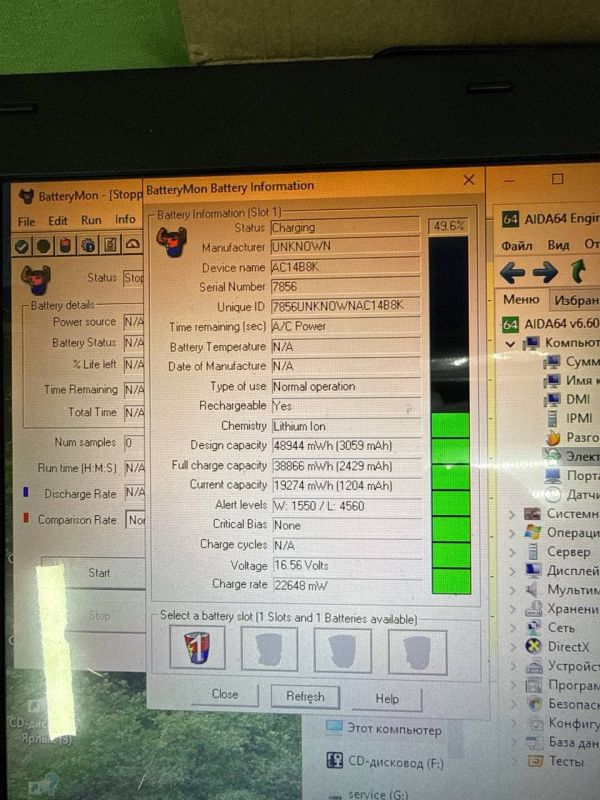Click the Voltage value 16.56 Volts

tap(347, 565)
